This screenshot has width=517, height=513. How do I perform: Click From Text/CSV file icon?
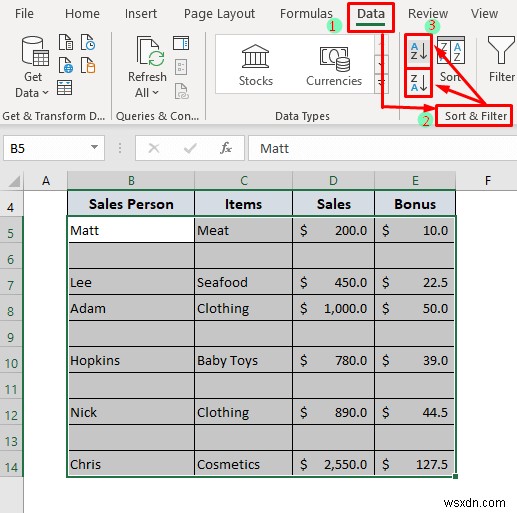[66, 42]
